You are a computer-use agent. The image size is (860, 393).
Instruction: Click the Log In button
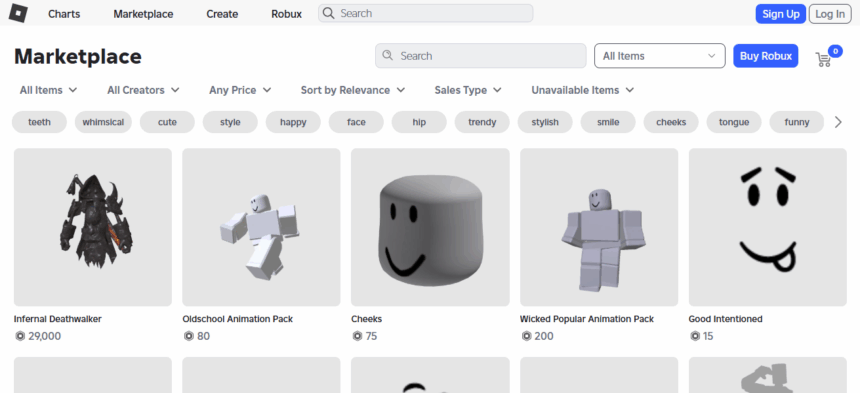coord(830,14)
